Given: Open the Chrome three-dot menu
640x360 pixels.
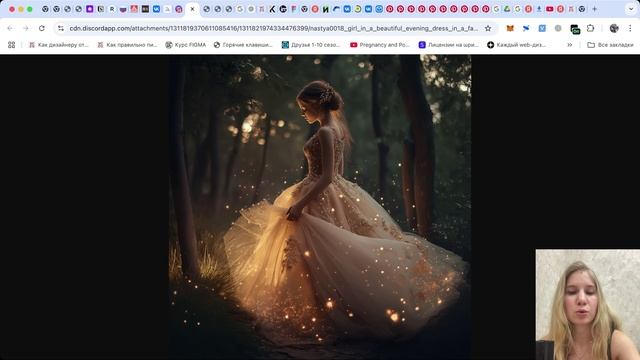Looking at the screenshot, I should coord(630,29).
